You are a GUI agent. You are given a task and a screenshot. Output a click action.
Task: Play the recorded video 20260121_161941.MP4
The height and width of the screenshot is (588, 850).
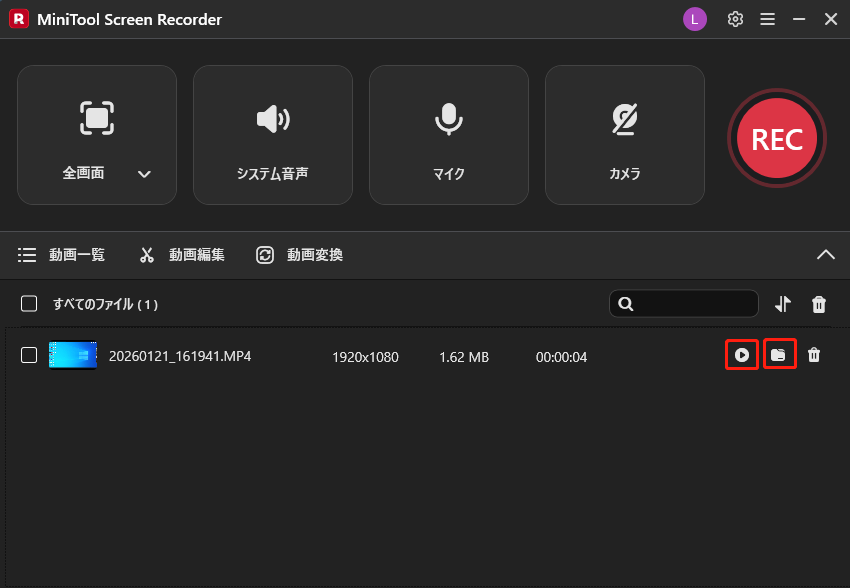tap(741, 354)
